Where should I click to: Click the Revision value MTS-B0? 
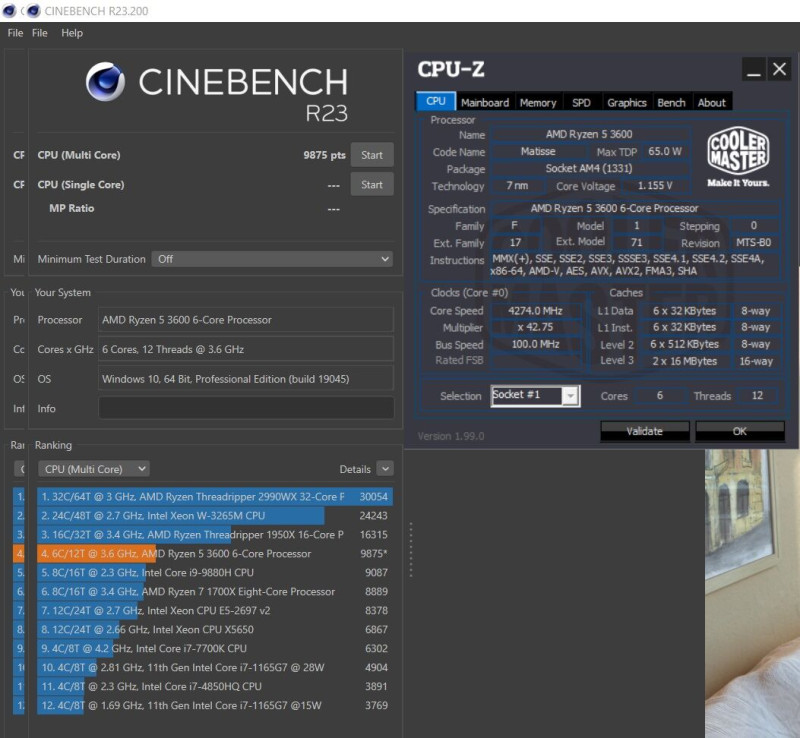(754, 242)
